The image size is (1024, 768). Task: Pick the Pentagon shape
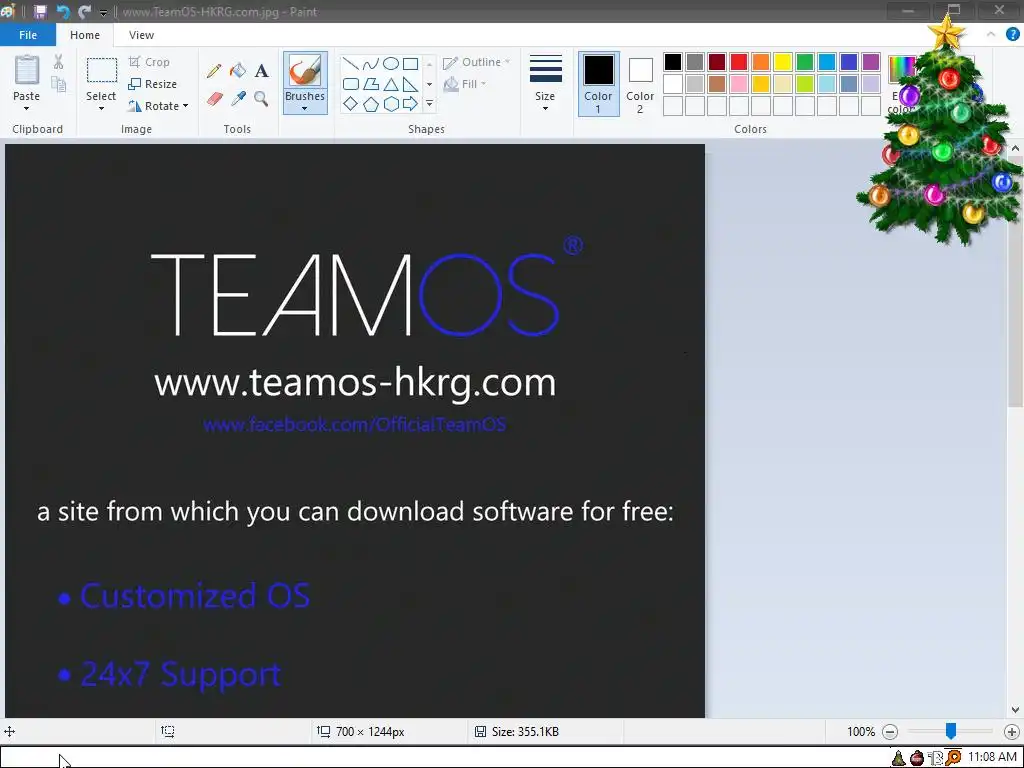coord(370,103)
